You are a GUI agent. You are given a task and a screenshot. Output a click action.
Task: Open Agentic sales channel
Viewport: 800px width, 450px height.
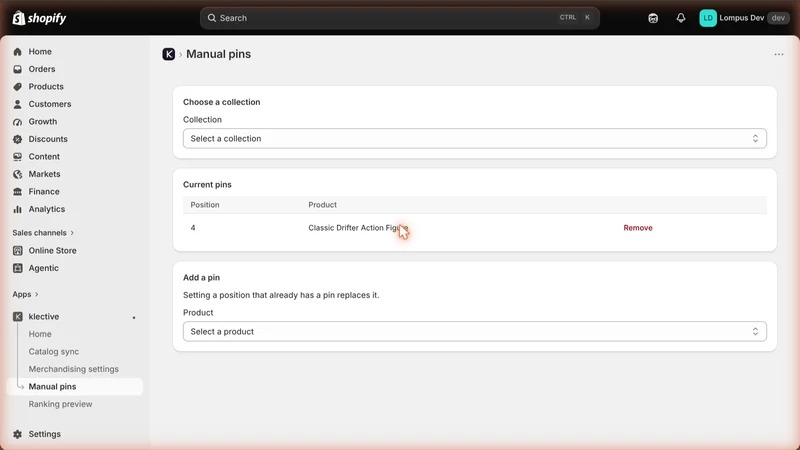(43, 268)
